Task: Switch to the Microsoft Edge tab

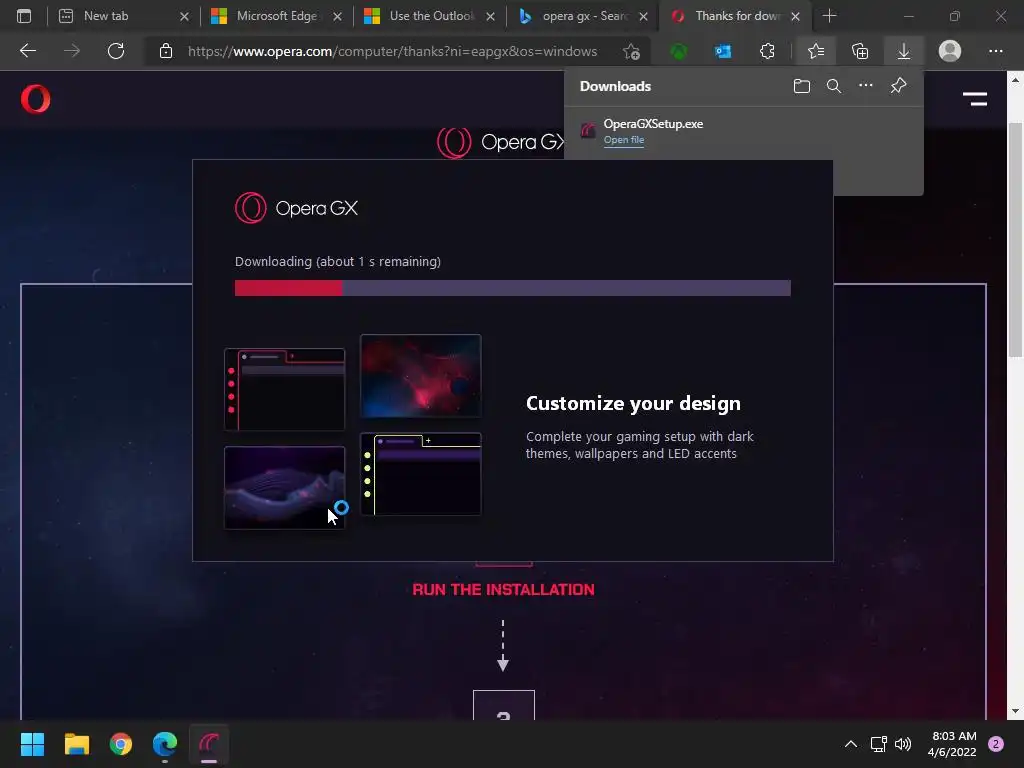Action: point(276,16)
